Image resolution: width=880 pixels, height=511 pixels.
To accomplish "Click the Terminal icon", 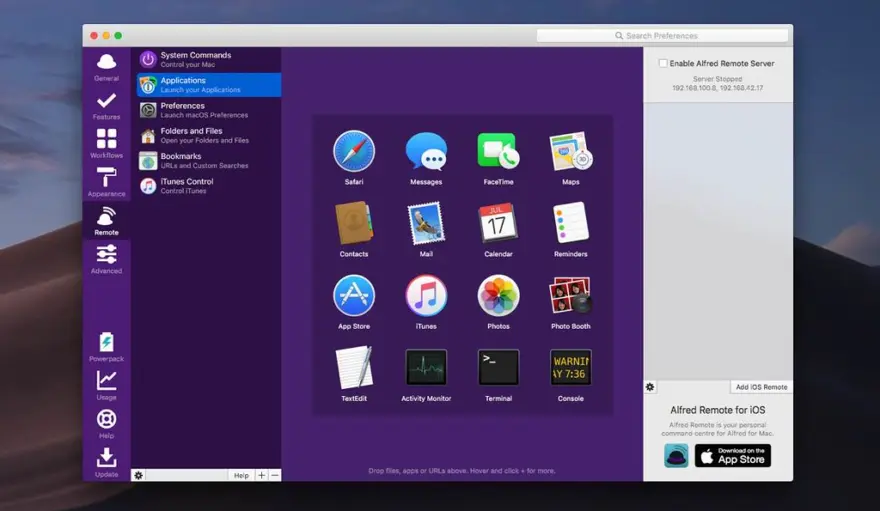I will tap(498, 367).
